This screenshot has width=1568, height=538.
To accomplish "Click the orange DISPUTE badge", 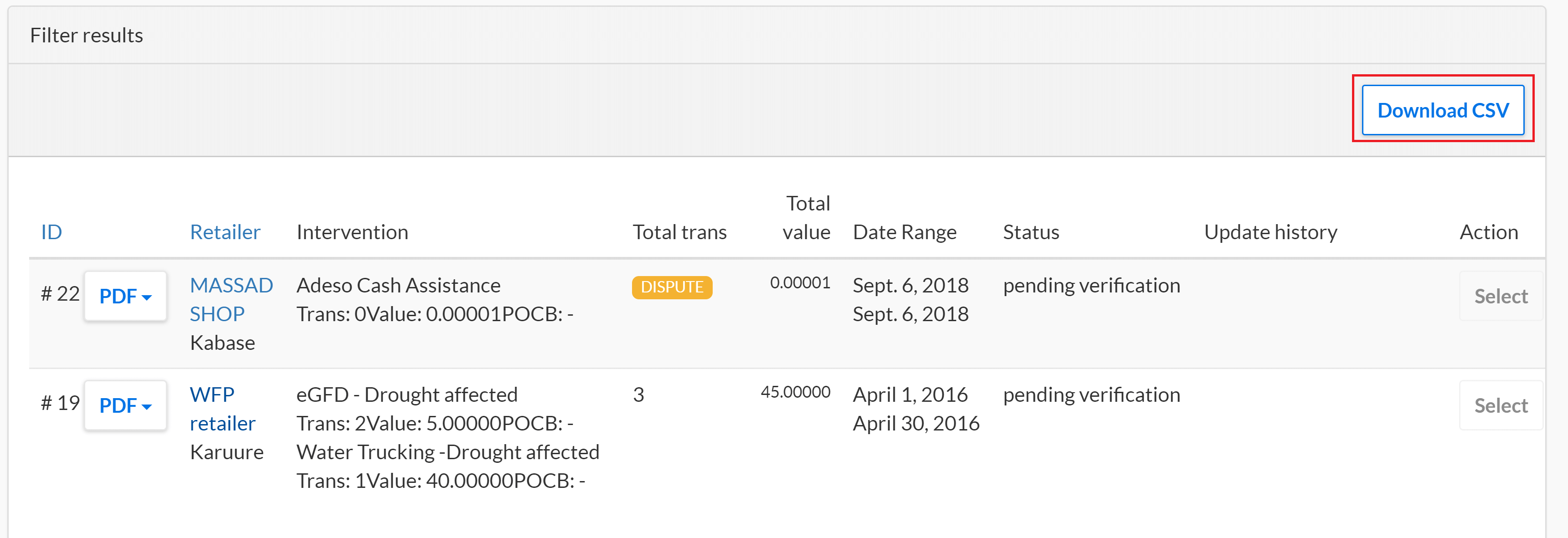I will click(x=672, y=287).
